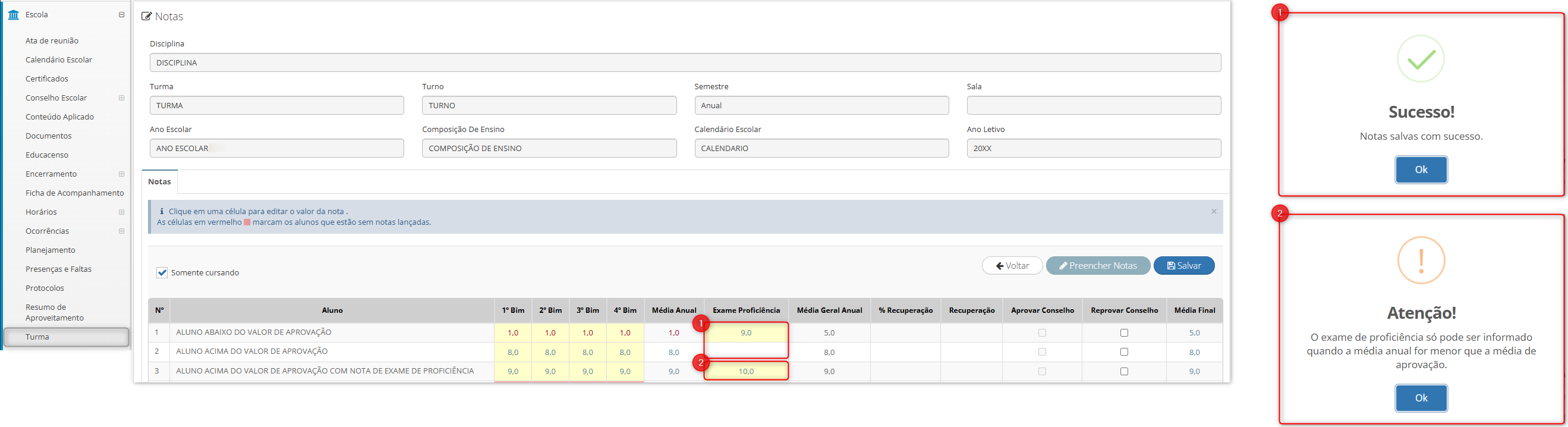1568x427 pixels.
Task: Click the Calendário Escolar field
Action: click(821, 148)
